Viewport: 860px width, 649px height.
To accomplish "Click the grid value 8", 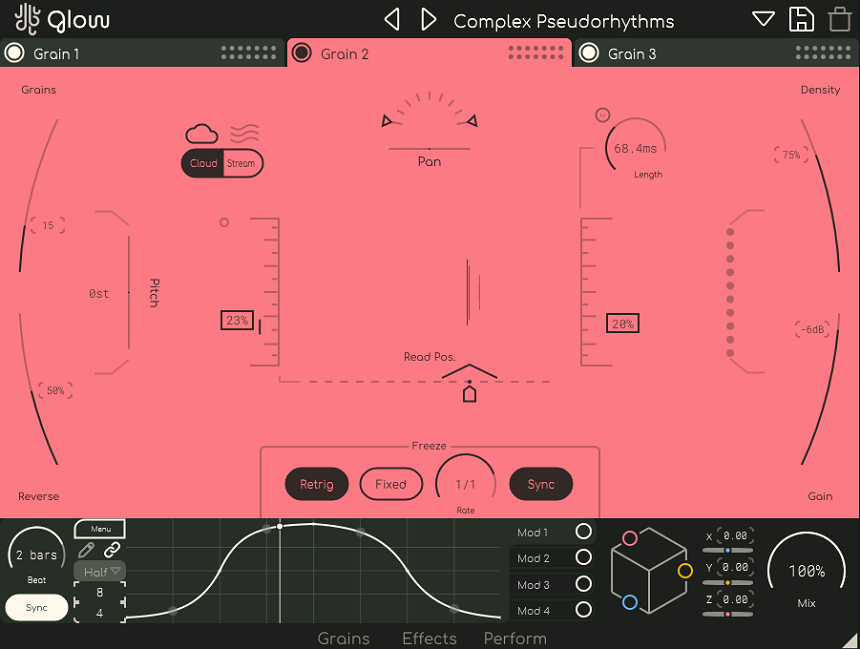I will [x=99, y=592].
